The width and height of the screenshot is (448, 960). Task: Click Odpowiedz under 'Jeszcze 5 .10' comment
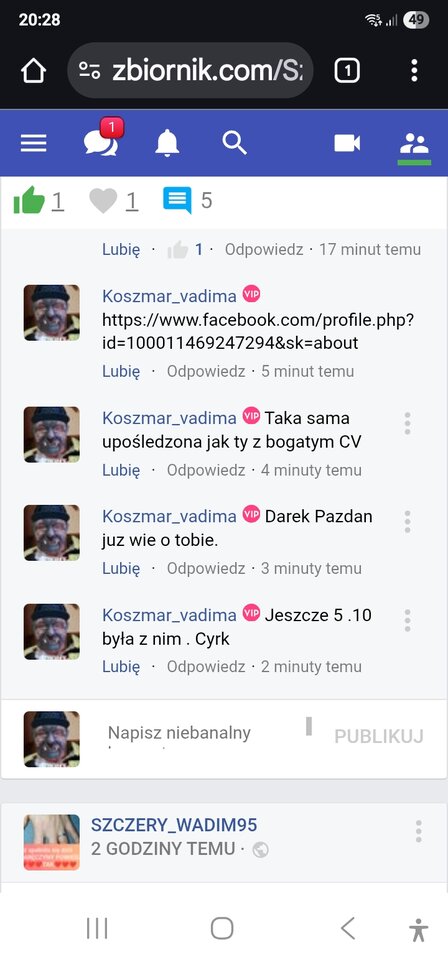tap(206, 666)
